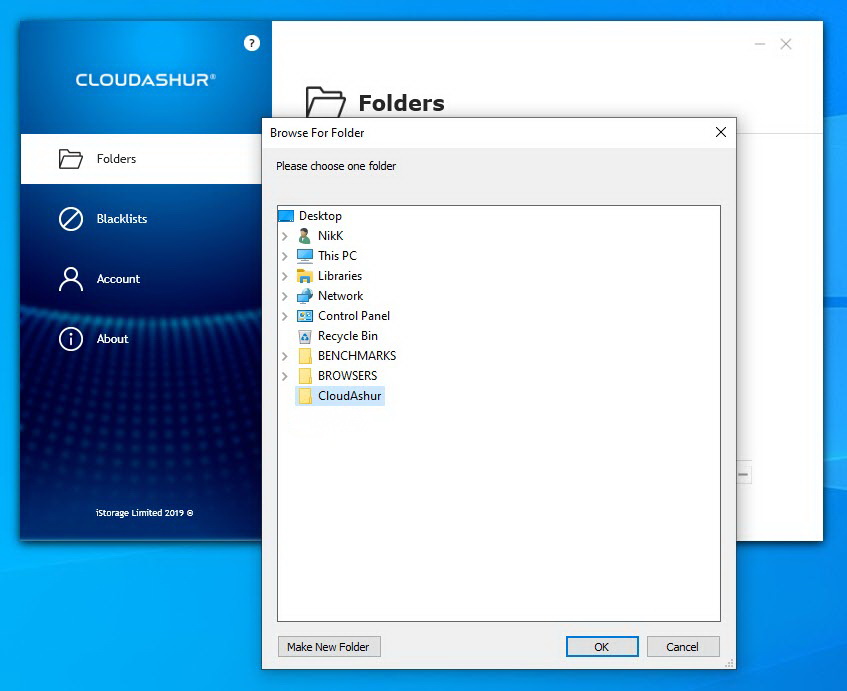Click the Network globe icon
This screenshot has height=691, width=847.
[305, 296]
